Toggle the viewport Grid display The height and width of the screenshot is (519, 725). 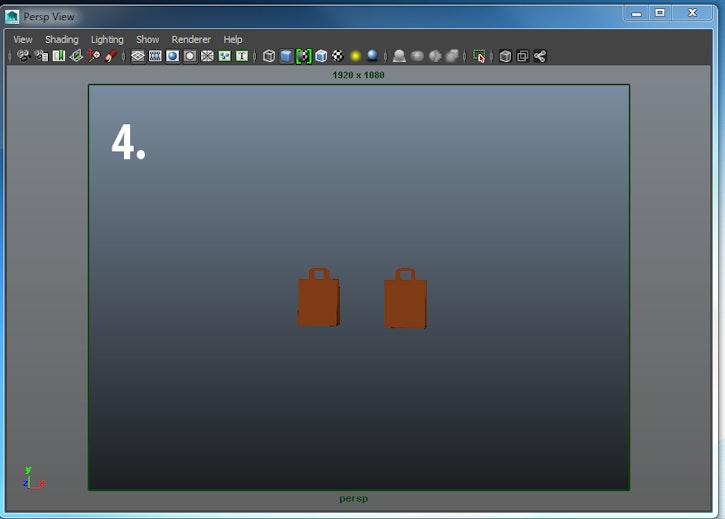point(138,56)
